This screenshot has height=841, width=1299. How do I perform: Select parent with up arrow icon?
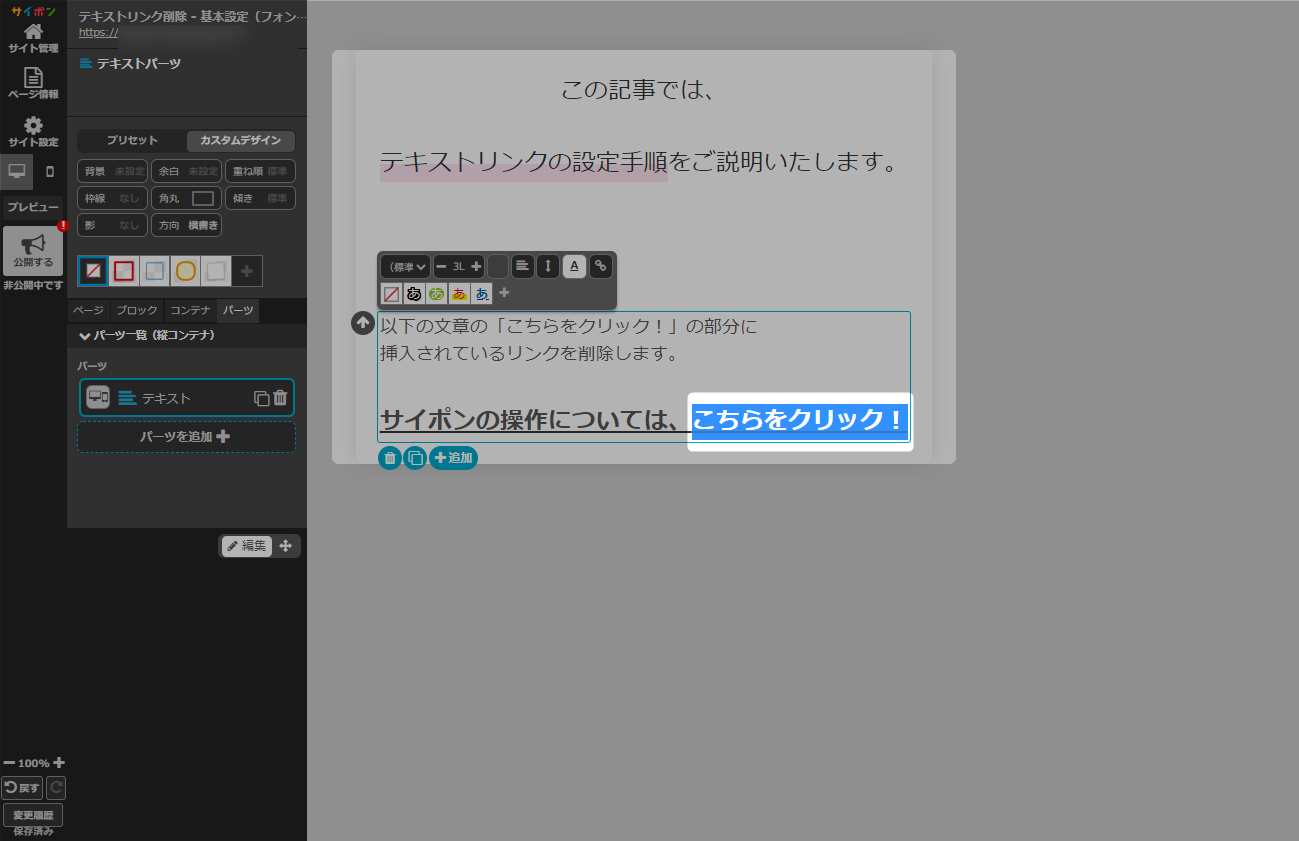click(x=363, y=324)
